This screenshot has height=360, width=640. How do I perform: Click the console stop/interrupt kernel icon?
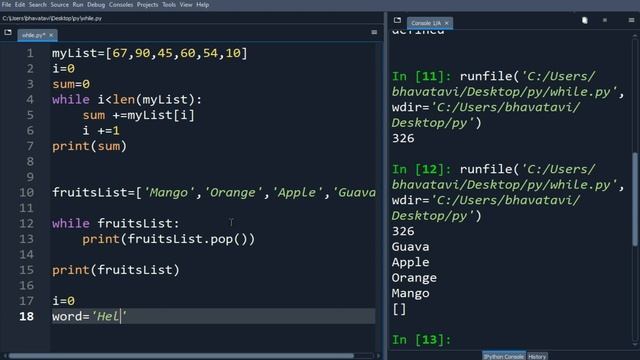tap(605, 20)
